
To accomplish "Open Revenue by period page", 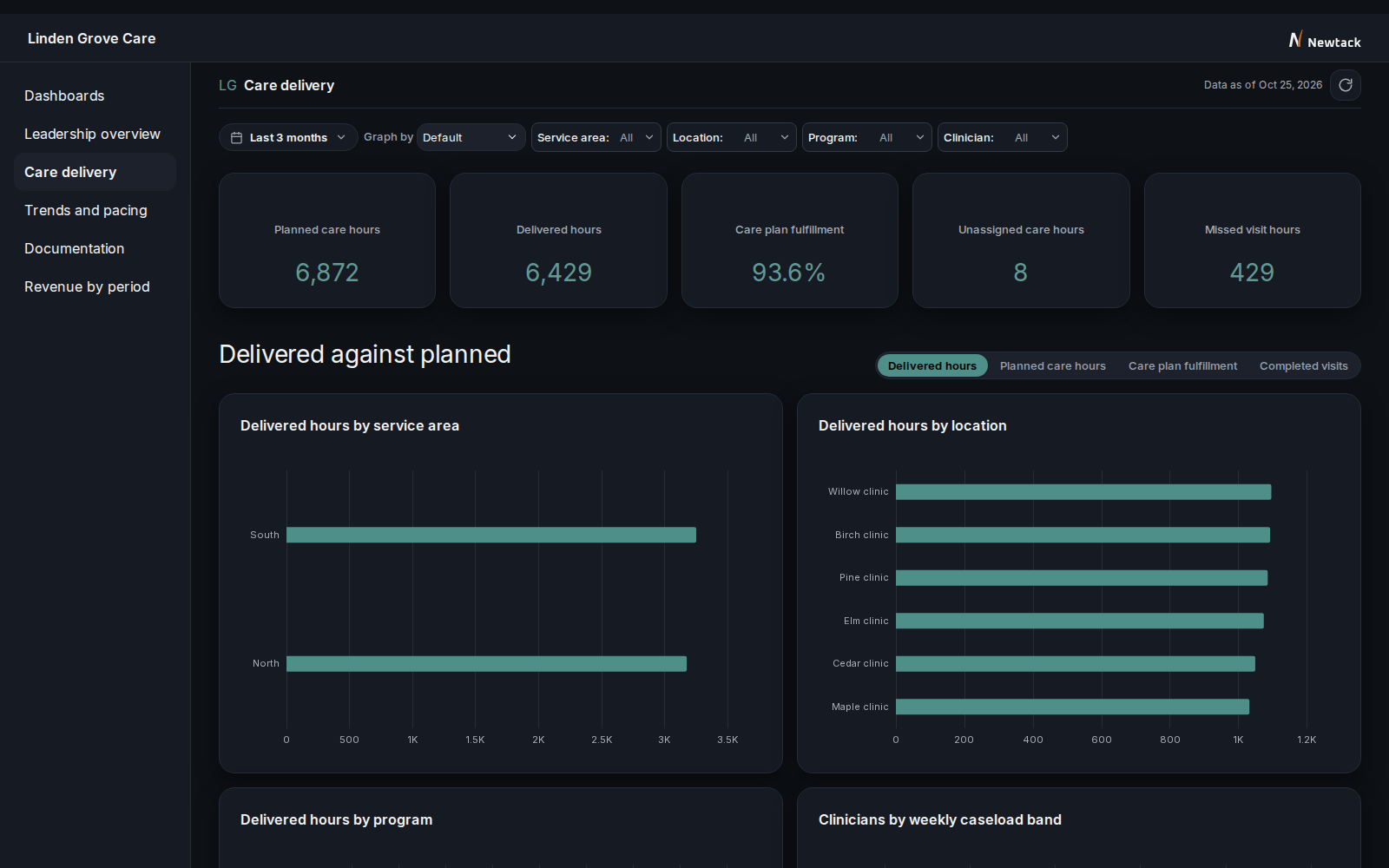I will pos(95,286).
